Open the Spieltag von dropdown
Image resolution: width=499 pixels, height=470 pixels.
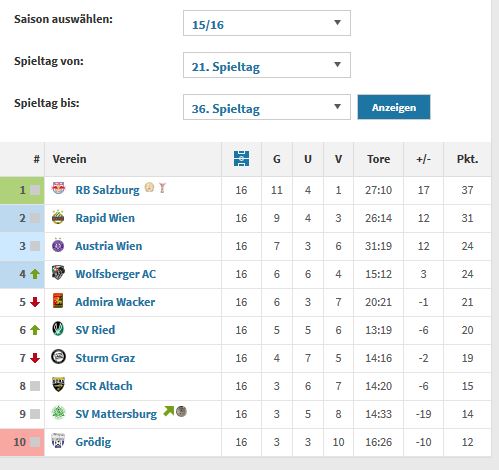(x=267, y=65)
